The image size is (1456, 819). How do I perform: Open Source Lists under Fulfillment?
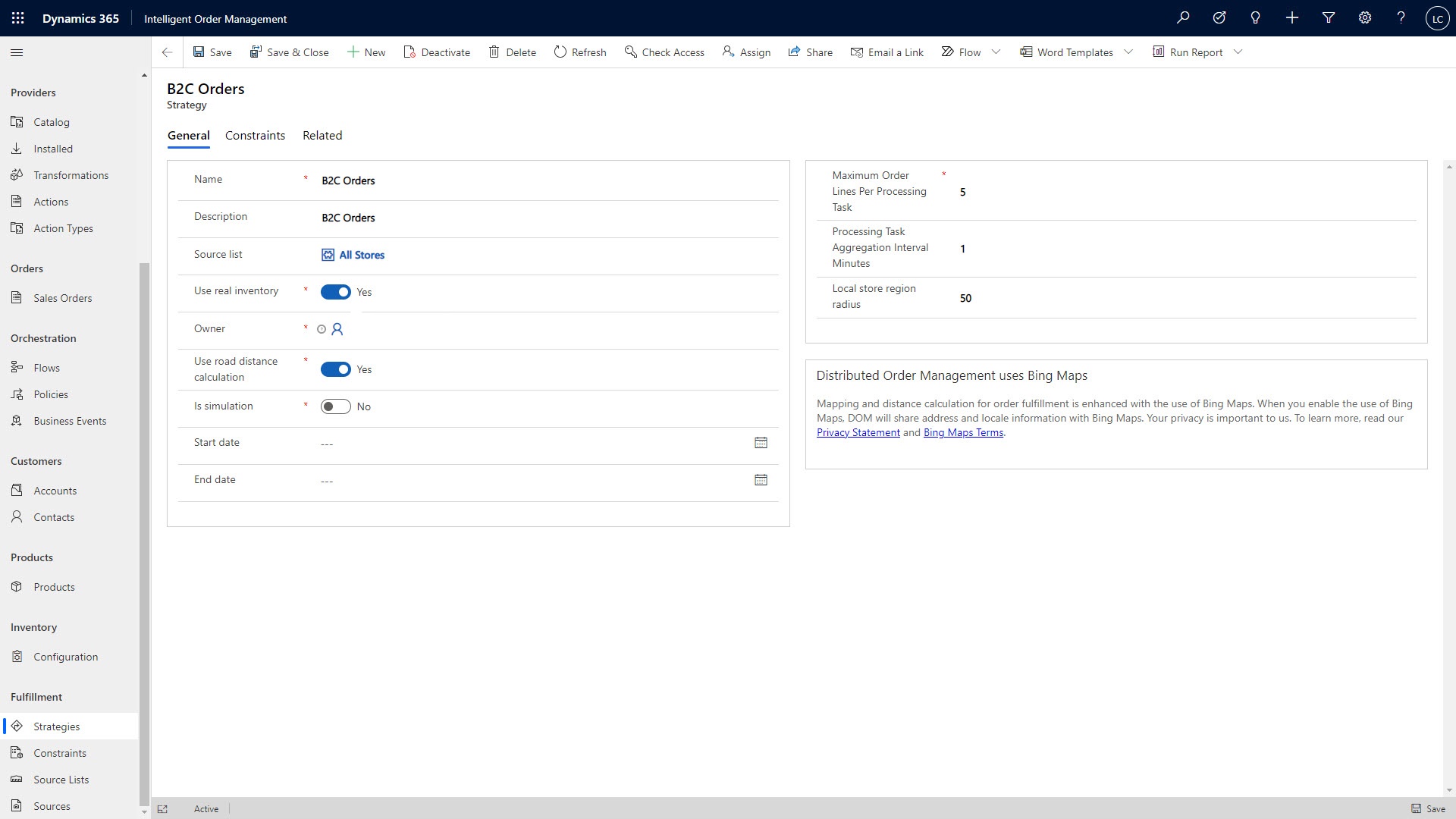pos(70,780)
